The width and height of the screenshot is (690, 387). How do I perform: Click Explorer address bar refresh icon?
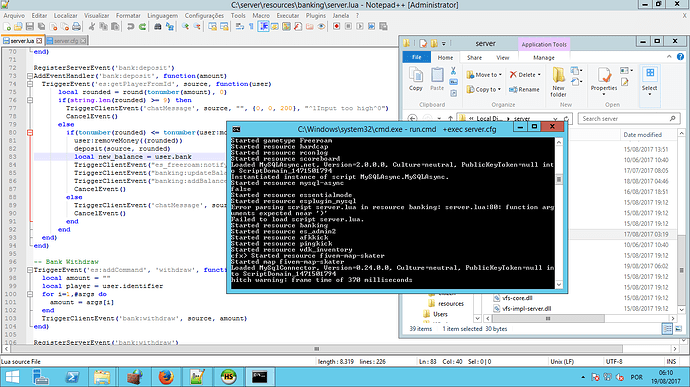click(567, 119)
